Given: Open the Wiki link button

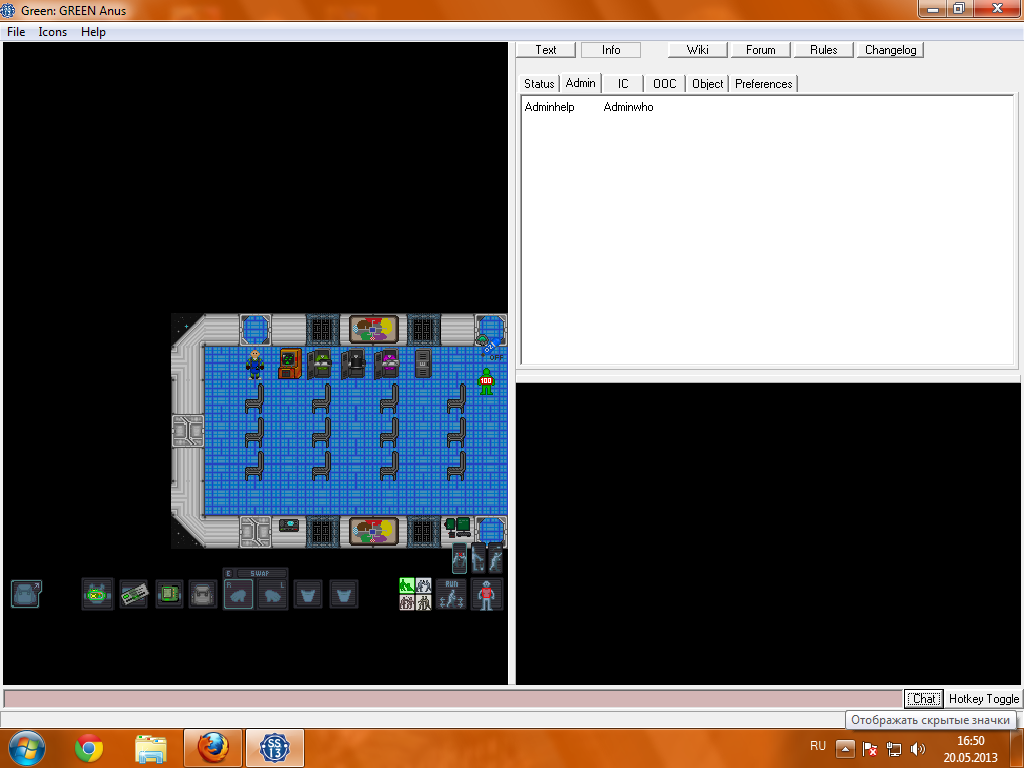Looking at the screenshot, I should point(697,50).
